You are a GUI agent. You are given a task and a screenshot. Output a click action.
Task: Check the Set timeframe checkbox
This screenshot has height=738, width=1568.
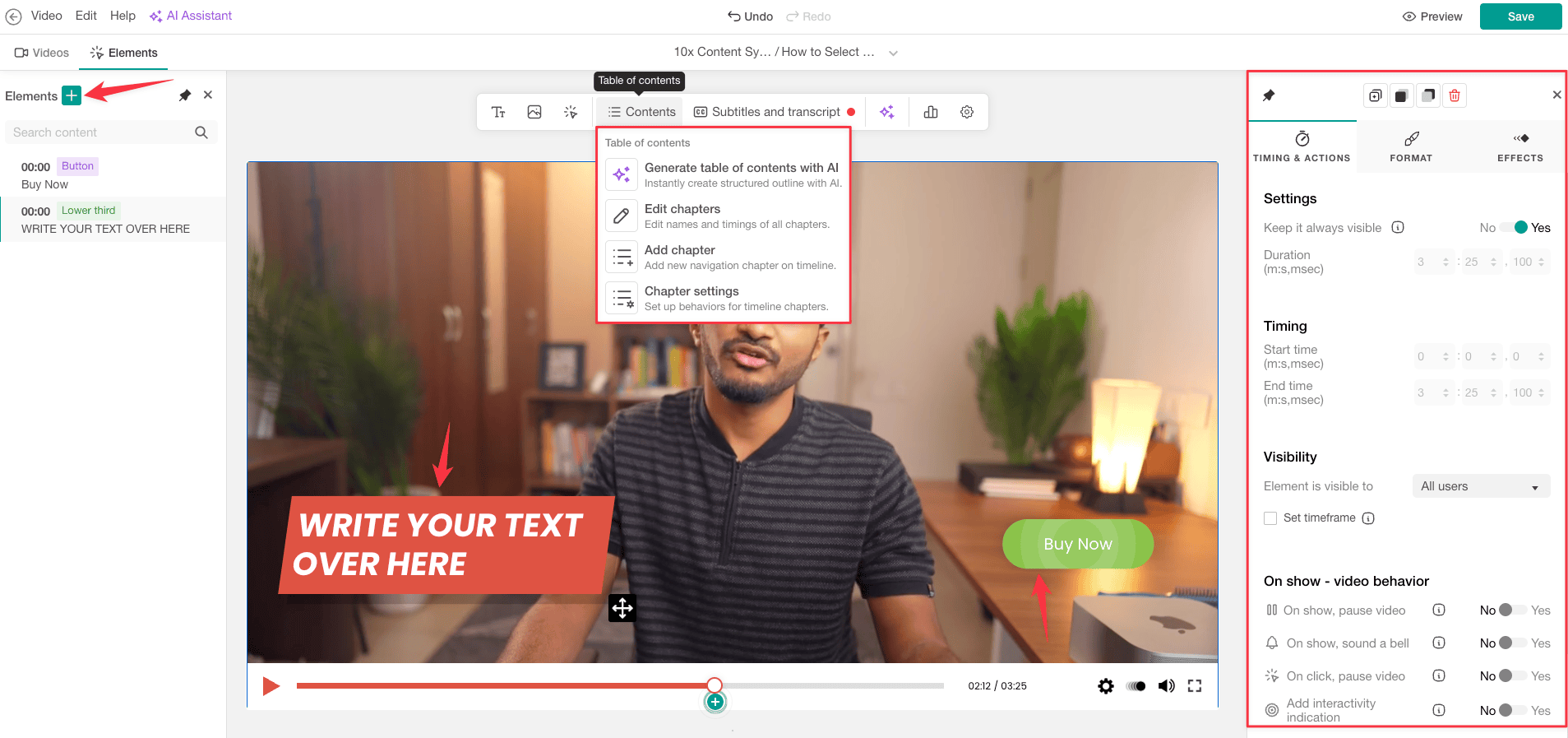click(x=1270, y=518)
